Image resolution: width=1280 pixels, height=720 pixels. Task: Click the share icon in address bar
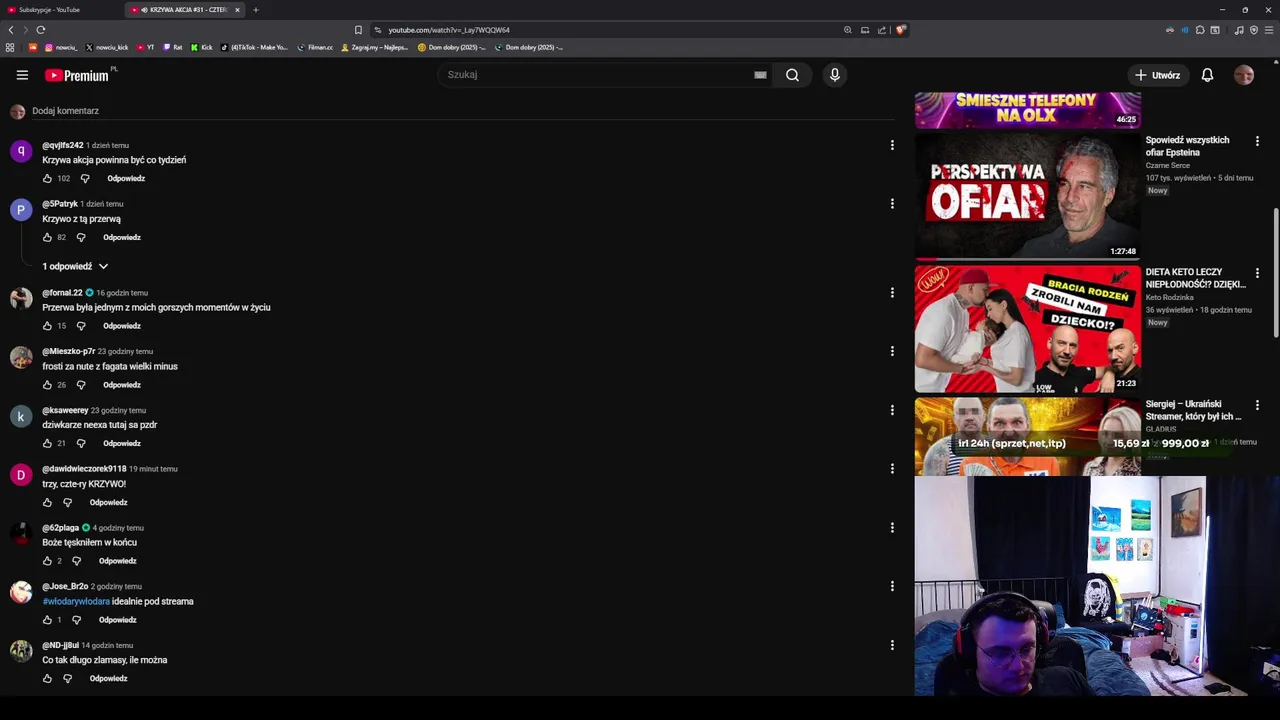coord(882,30)
